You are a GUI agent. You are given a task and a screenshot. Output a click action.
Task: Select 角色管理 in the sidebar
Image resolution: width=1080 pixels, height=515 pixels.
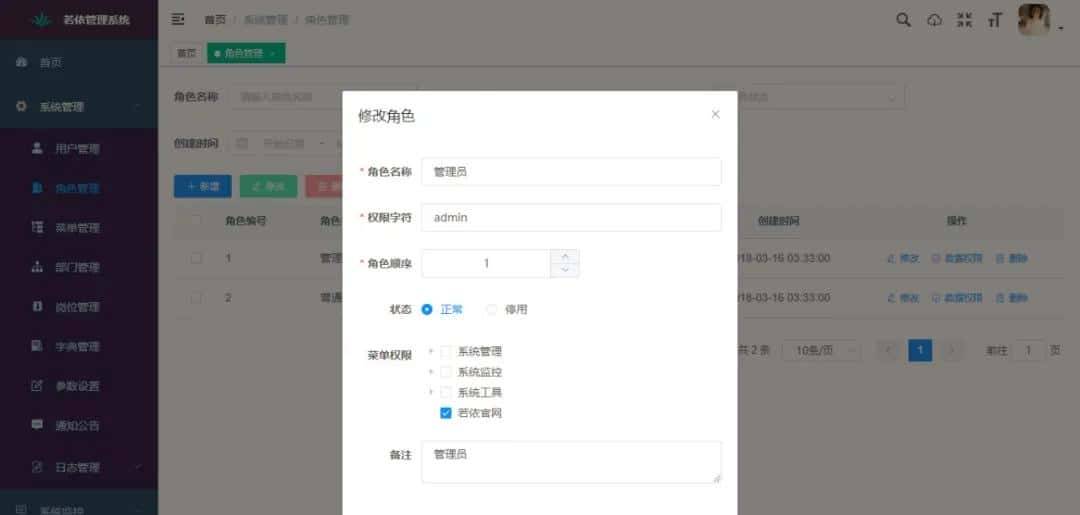pyautogui.click(x=79, y=188)
